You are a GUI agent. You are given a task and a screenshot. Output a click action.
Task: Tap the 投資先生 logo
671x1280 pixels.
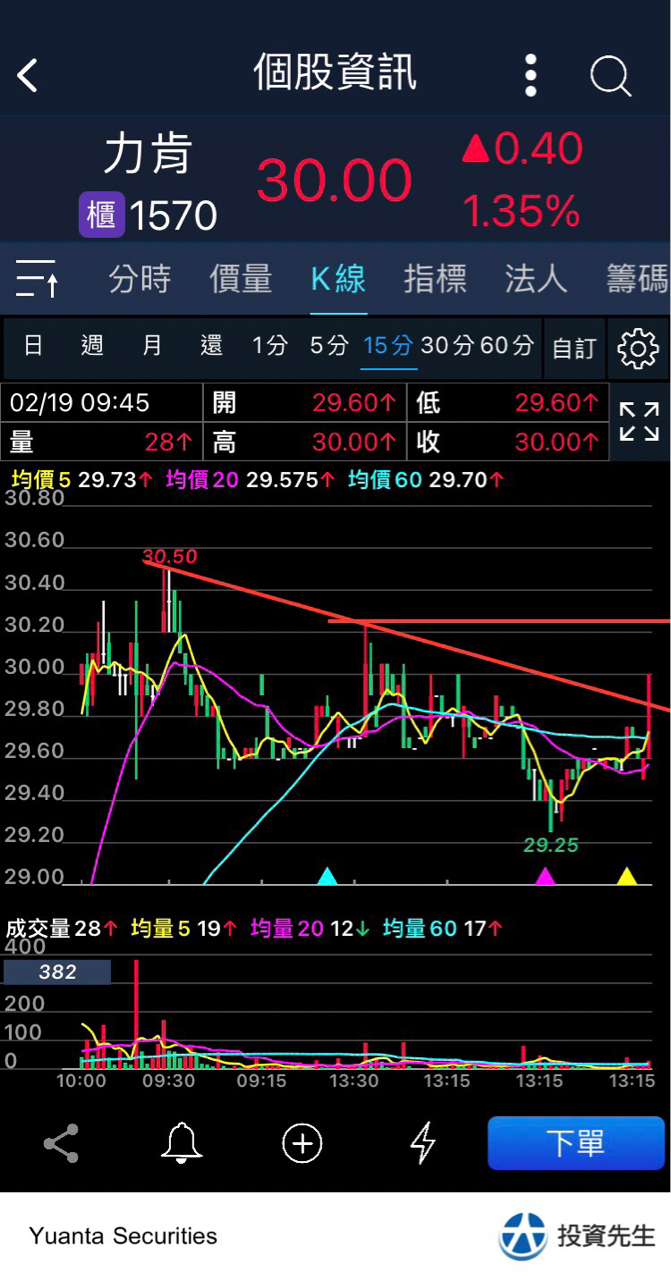tap(579, 1236)
